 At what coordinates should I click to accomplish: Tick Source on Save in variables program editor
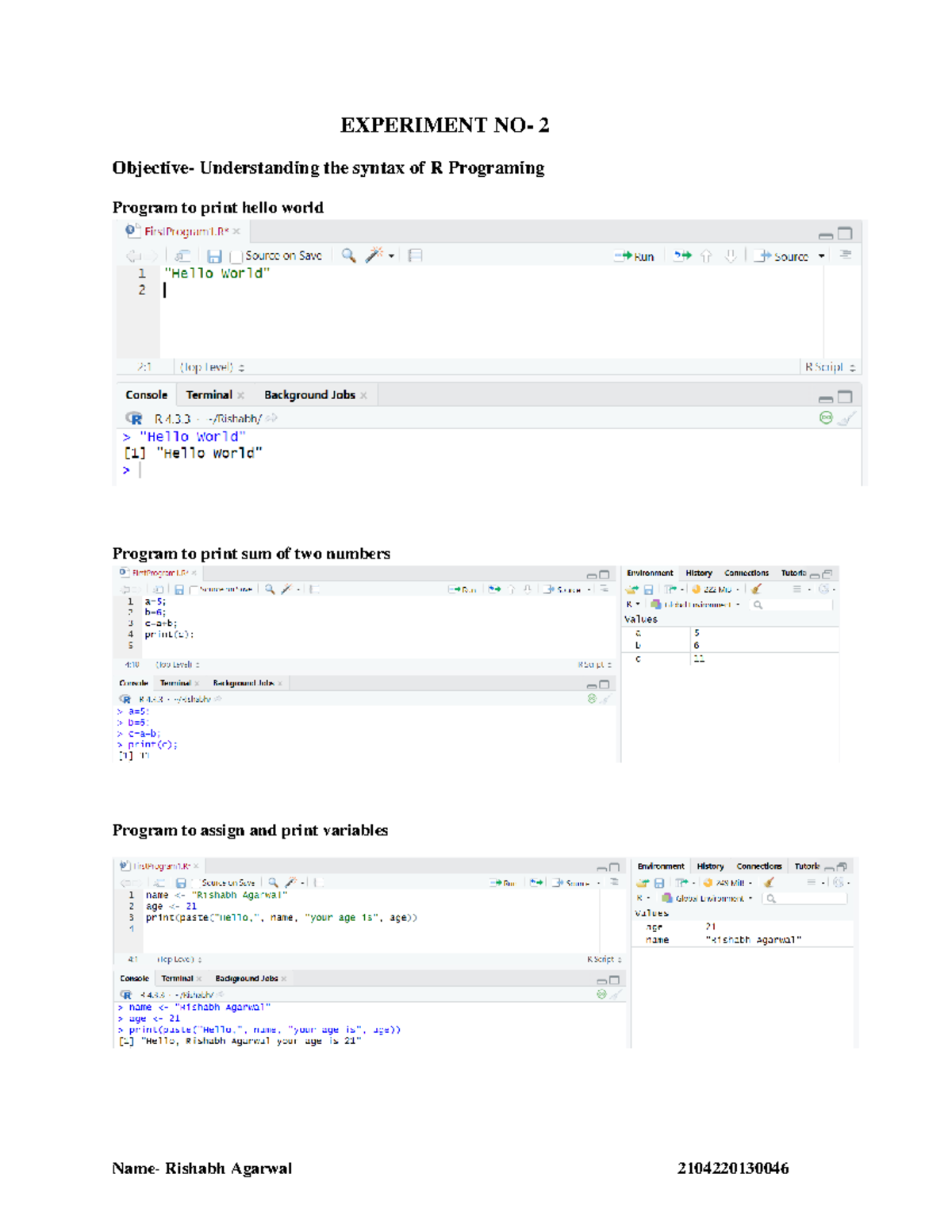[x=195, y=883]
